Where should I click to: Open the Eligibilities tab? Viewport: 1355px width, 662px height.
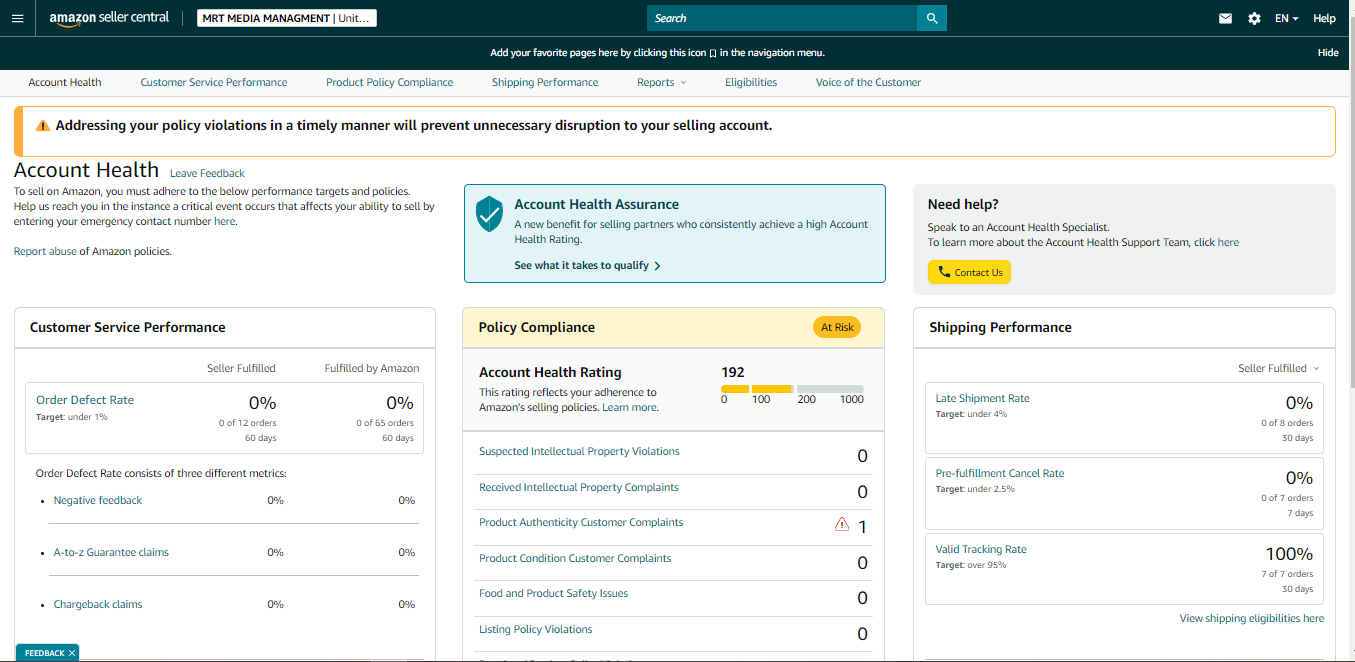point(751,82)
